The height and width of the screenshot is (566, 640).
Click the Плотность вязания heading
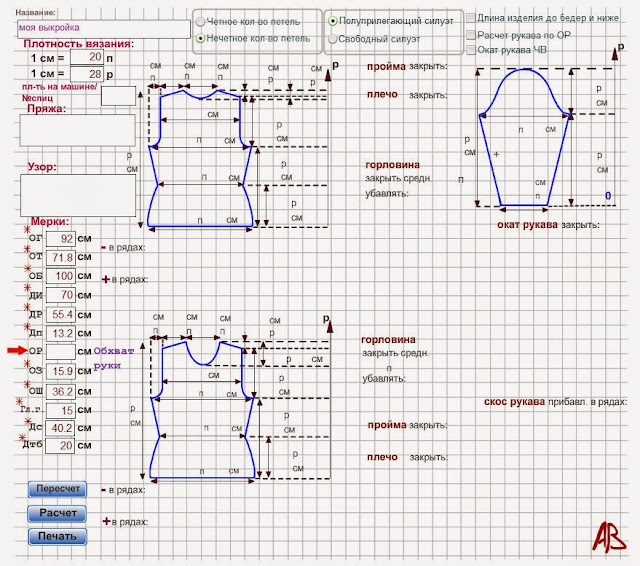click(x=78, y=44)
